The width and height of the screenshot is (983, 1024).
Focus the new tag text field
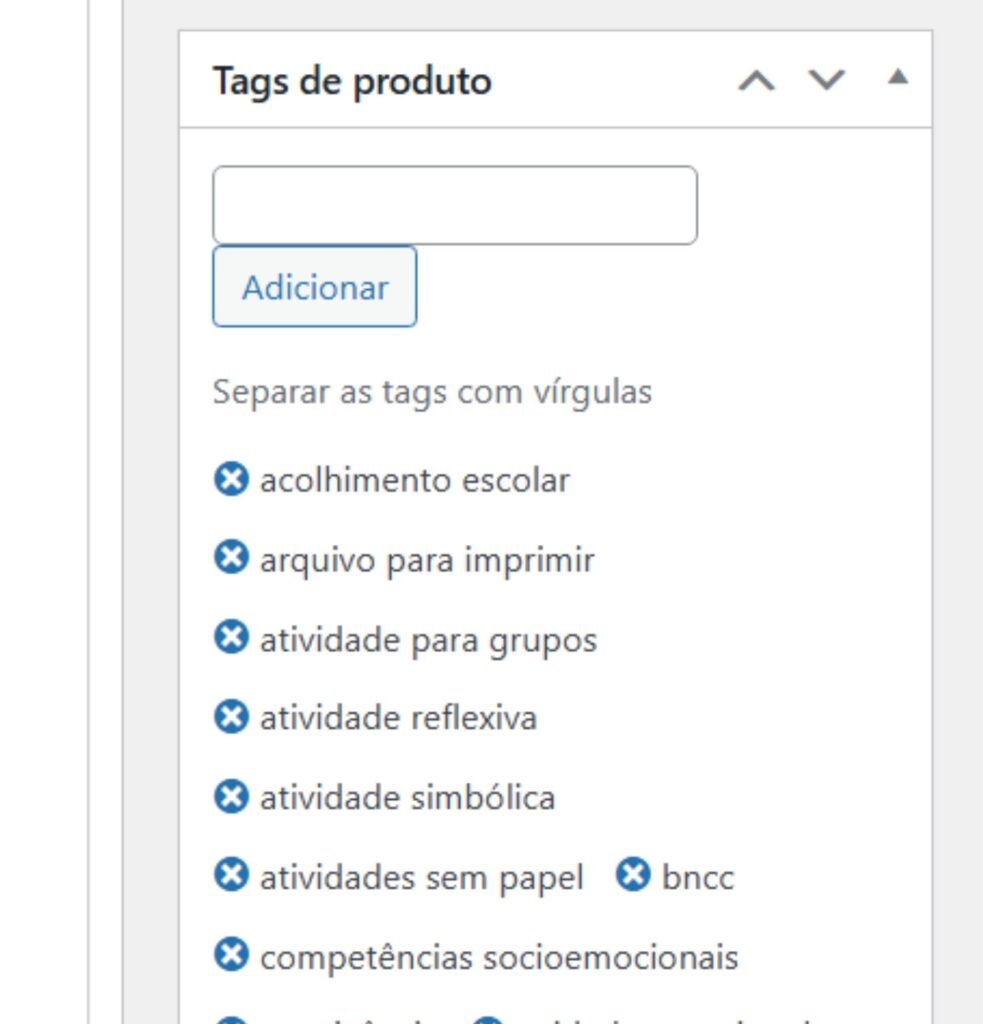point(454,205)
